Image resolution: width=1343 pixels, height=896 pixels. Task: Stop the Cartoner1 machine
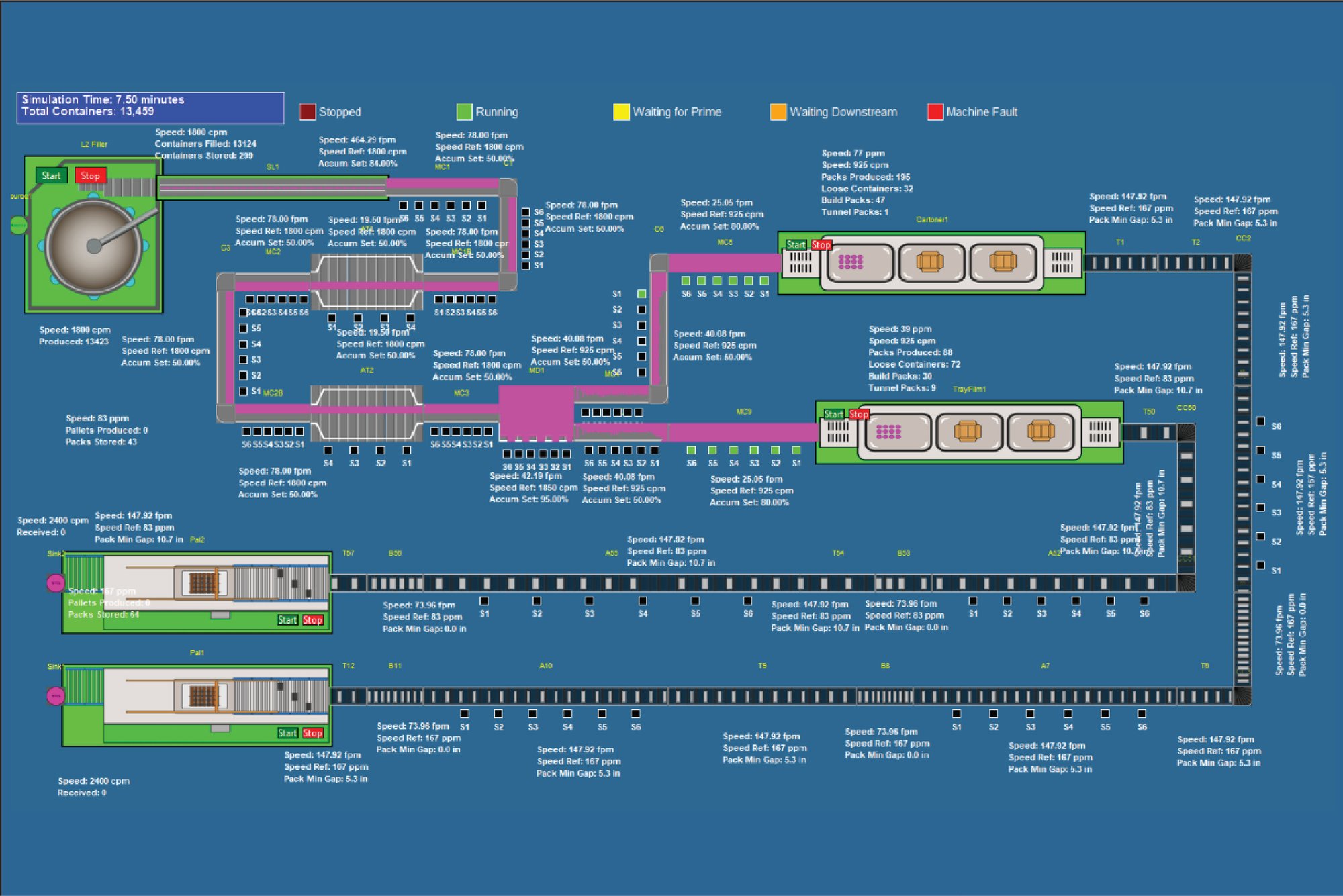click(x=821, y=245)
